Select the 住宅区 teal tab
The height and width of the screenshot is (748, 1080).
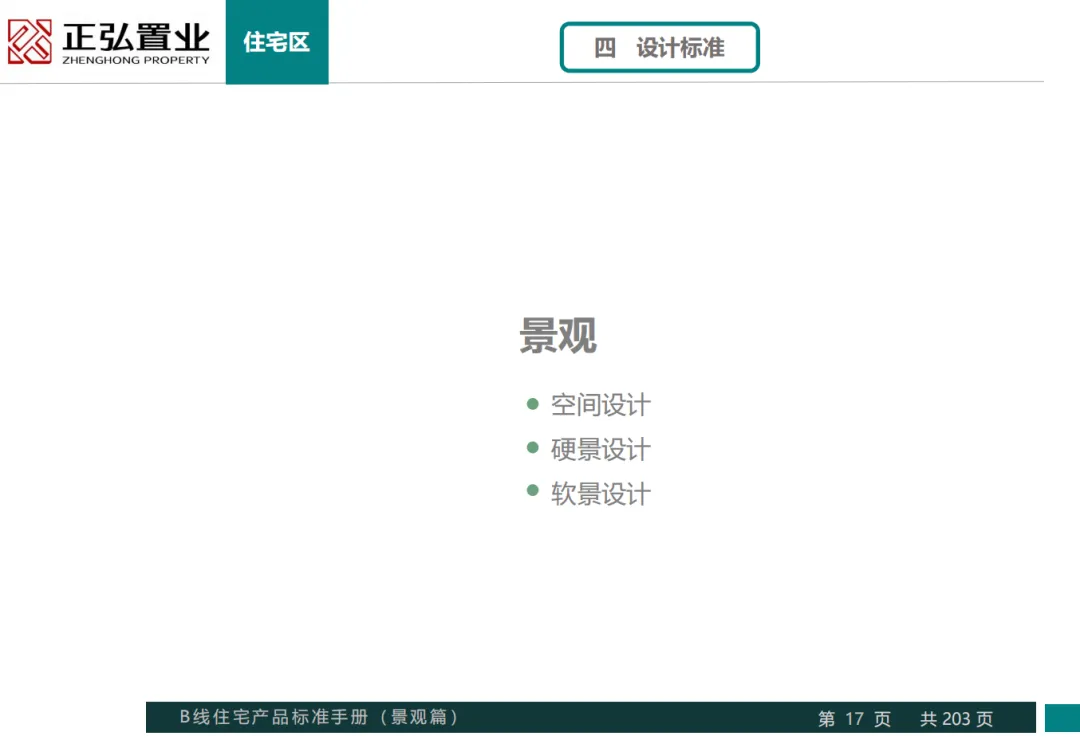(x=277, y=42)
